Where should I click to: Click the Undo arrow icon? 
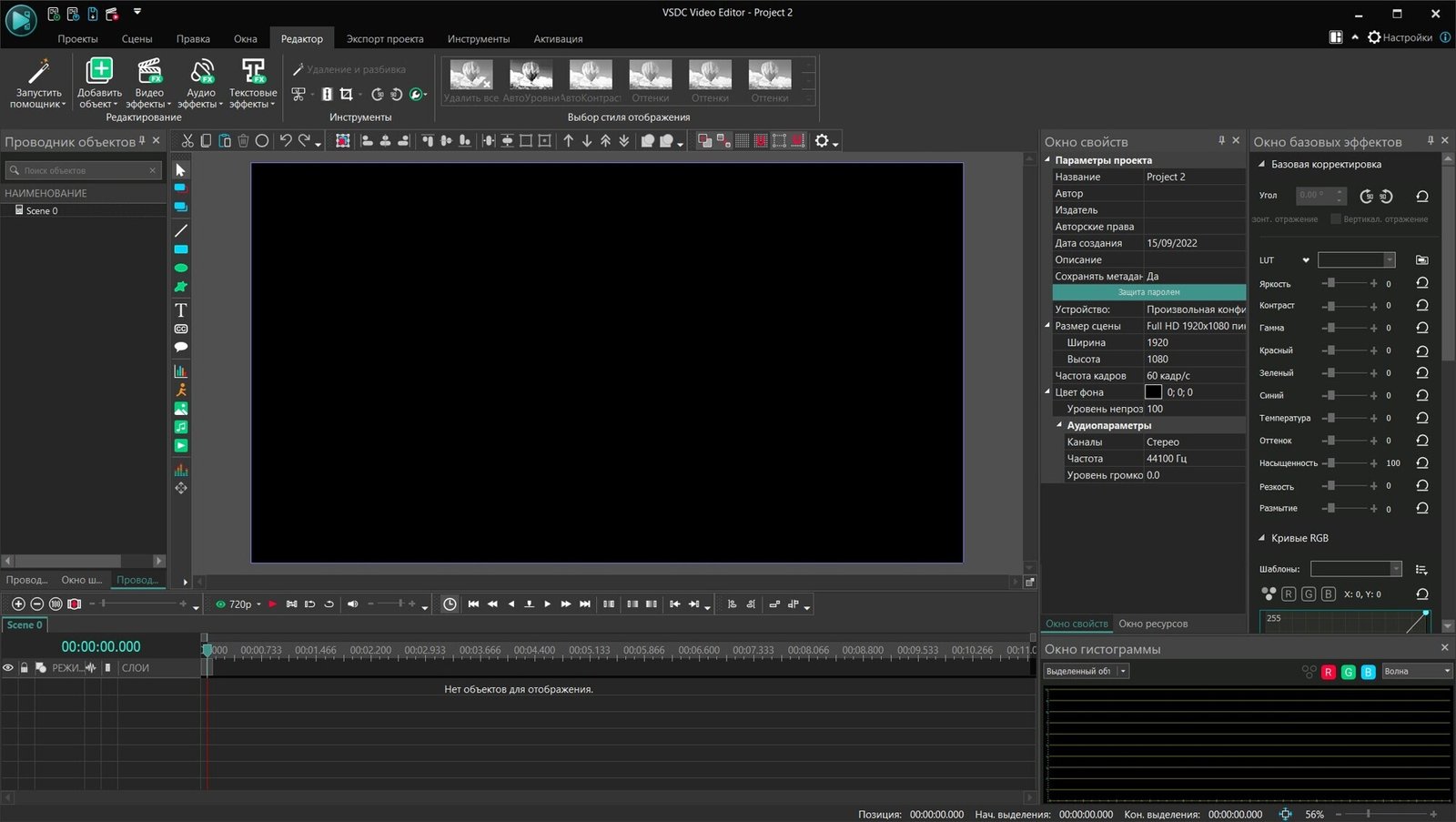(x=286, y=140)
